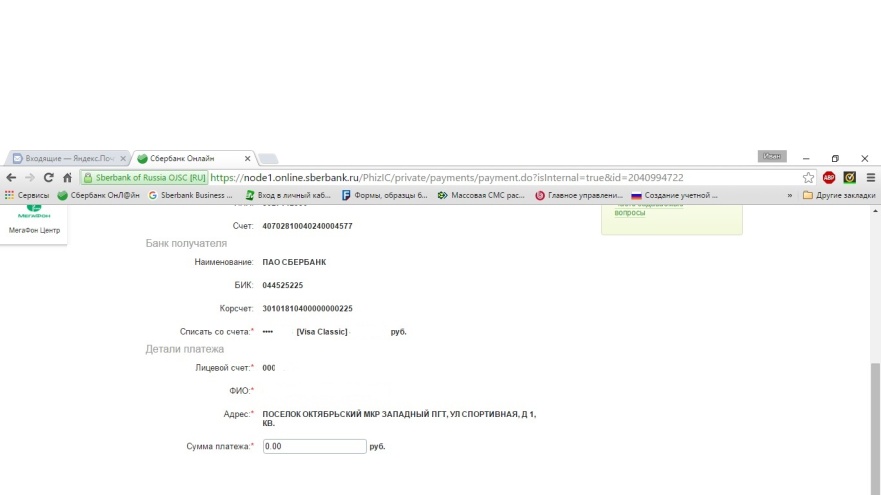The width and height of the screenshot is (881, 495).
Task: Open the Chrome hamburger menu
Action: click(x=868, y=177)
